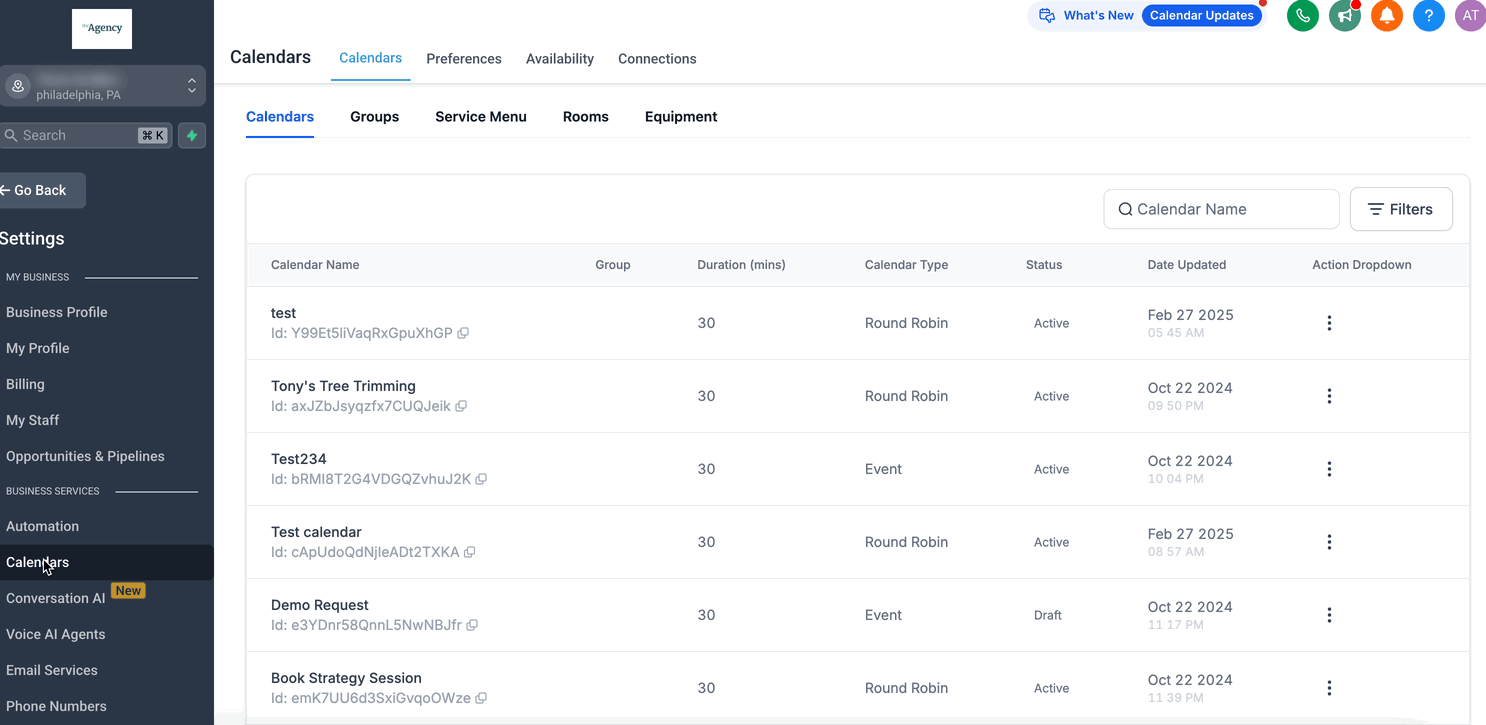Open Conversation AI settings
Screen dimensions: 1486x725
point(56,598)
